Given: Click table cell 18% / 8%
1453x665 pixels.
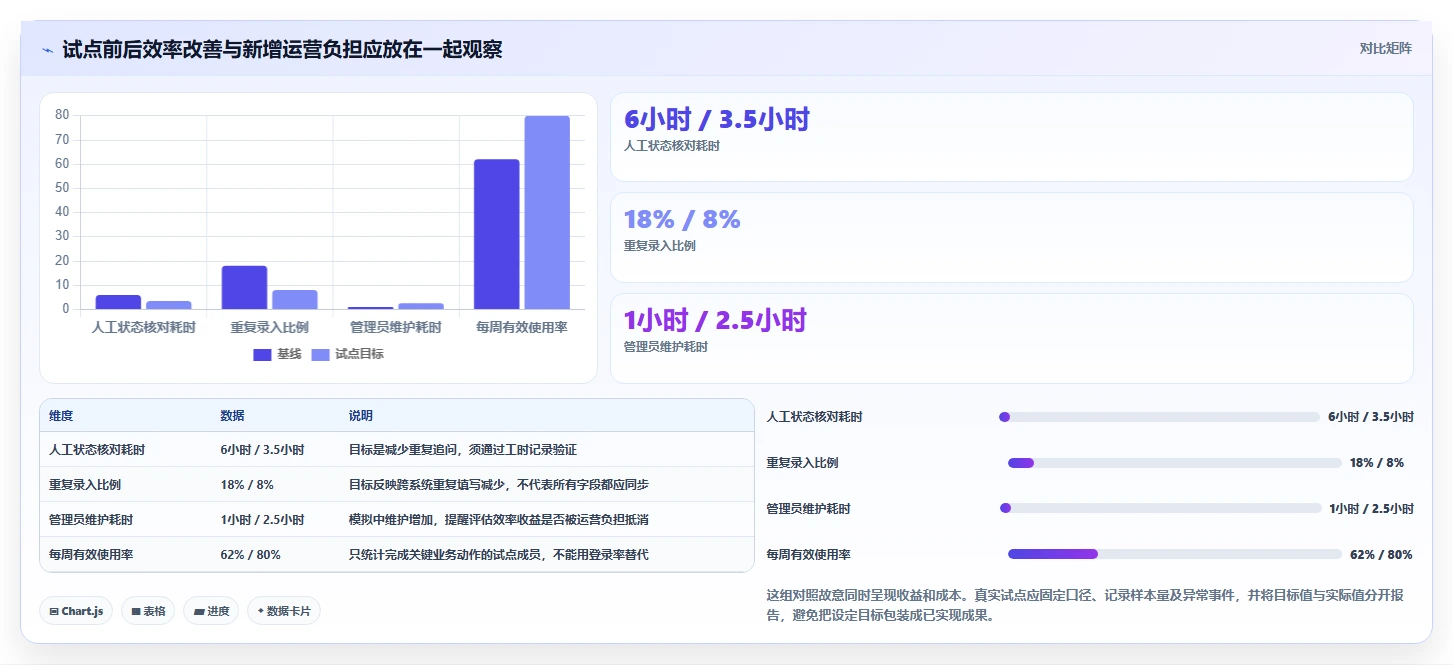Looking at the screenshot, I should point(246,485).
